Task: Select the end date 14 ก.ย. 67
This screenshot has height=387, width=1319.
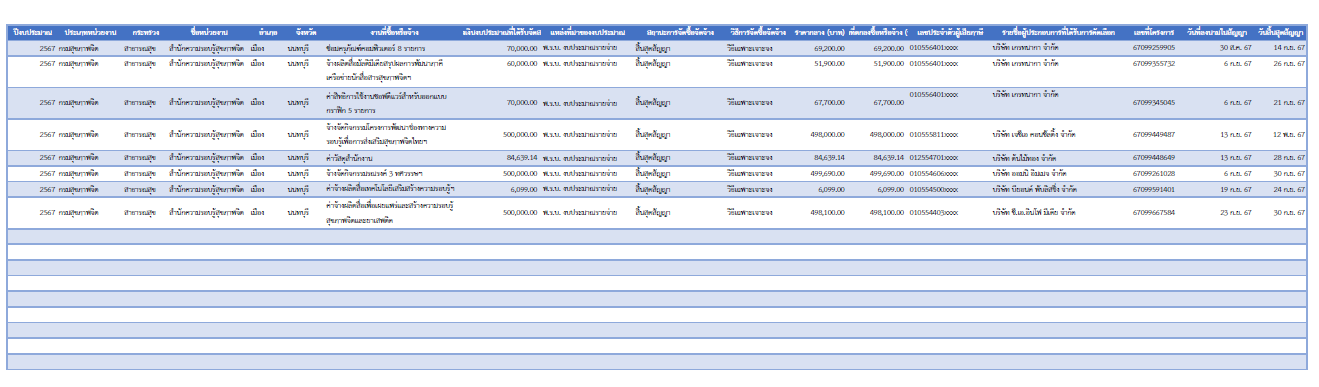Action: pos(1289,48)
